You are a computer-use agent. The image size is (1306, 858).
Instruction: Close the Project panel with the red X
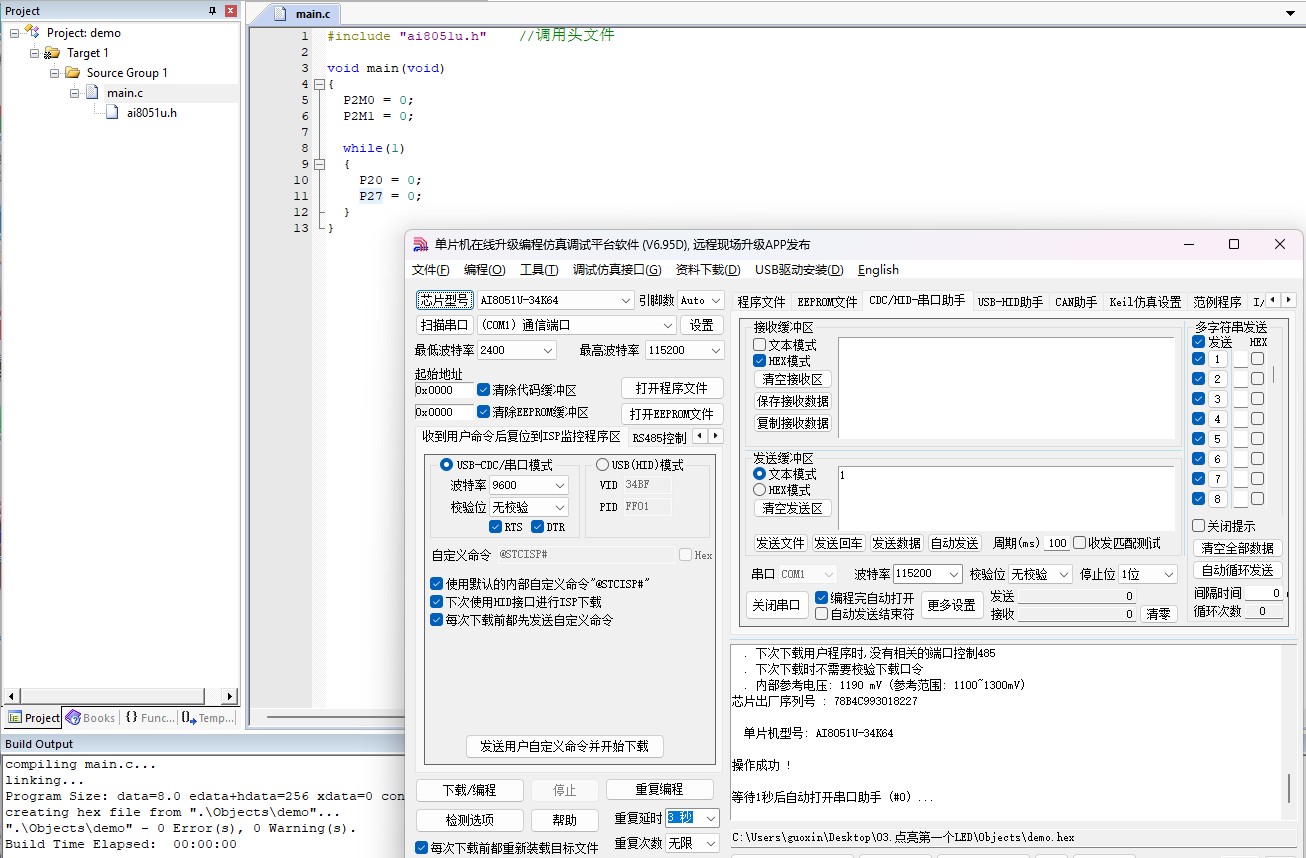click(230, 11)
